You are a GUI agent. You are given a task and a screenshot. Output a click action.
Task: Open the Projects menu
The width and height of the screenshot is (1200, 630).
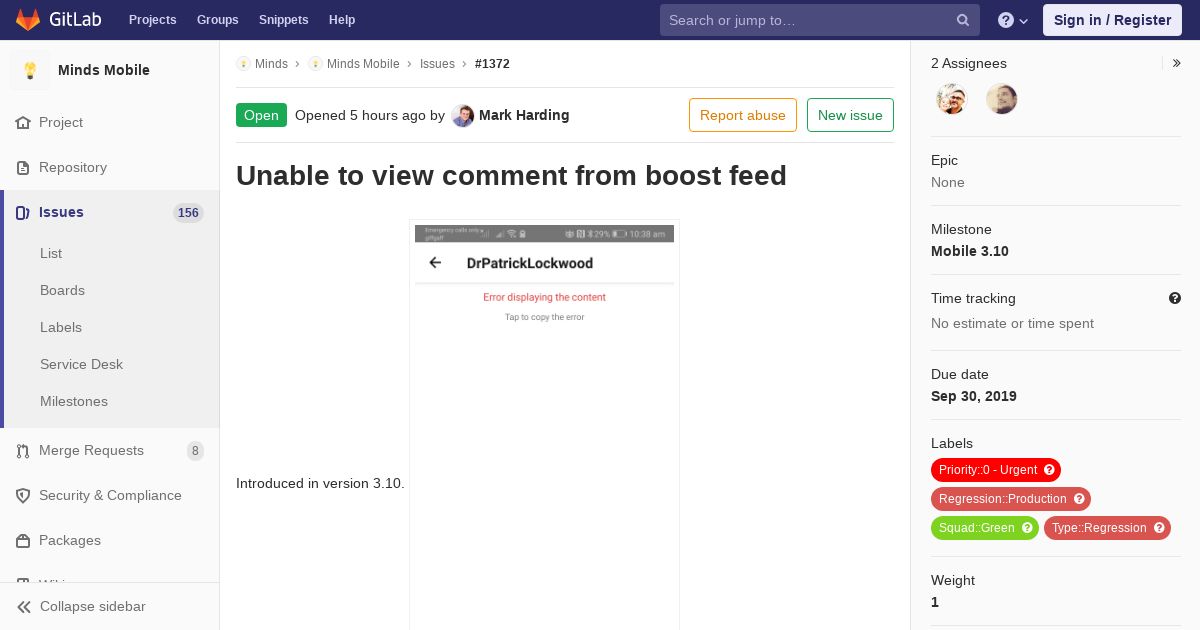tap(152, 20)
